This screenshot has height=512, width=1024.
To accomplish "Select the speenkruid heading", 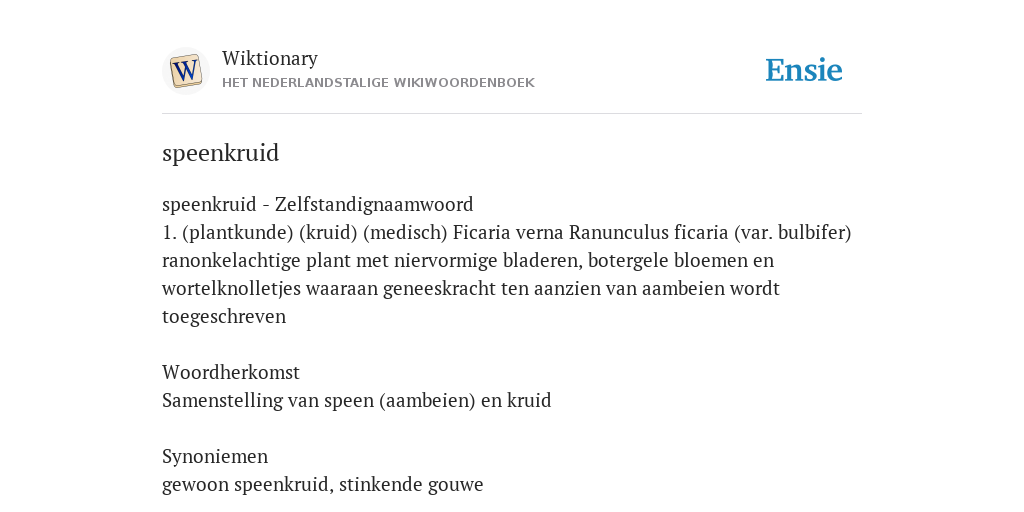I will point(221,153).
